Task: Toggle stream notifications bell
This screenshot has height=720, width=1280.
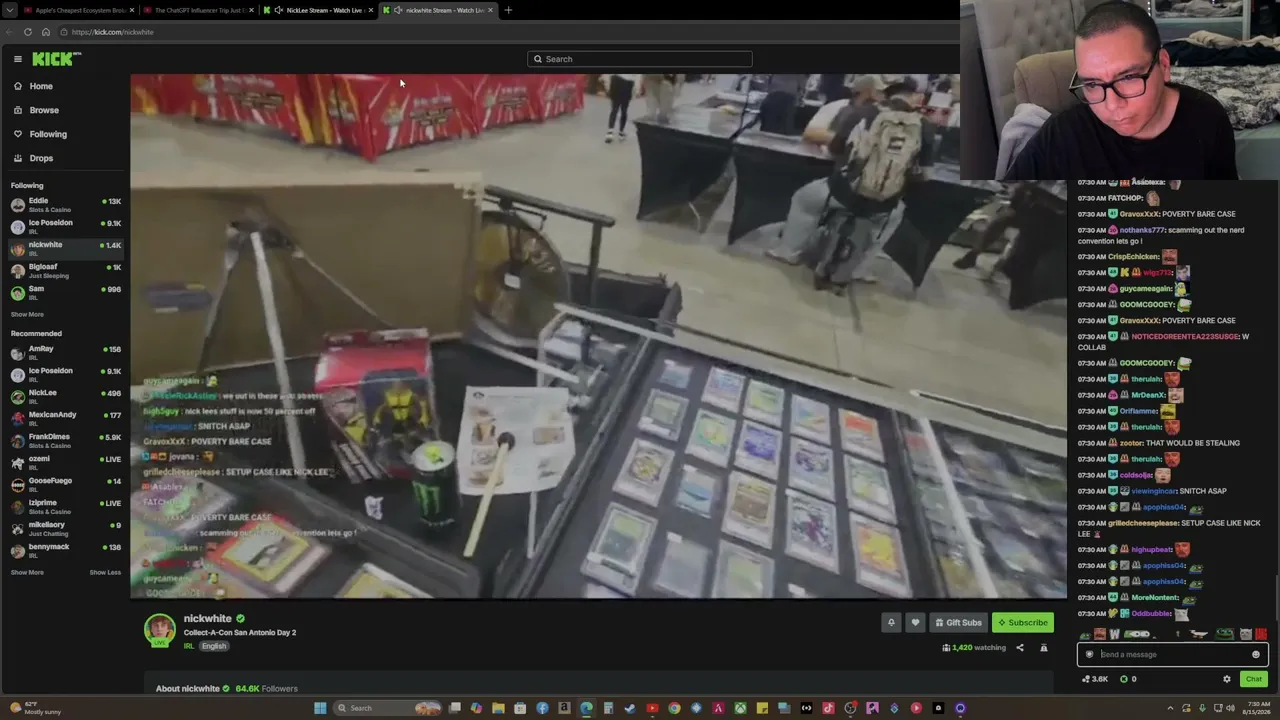Action: 891,623
